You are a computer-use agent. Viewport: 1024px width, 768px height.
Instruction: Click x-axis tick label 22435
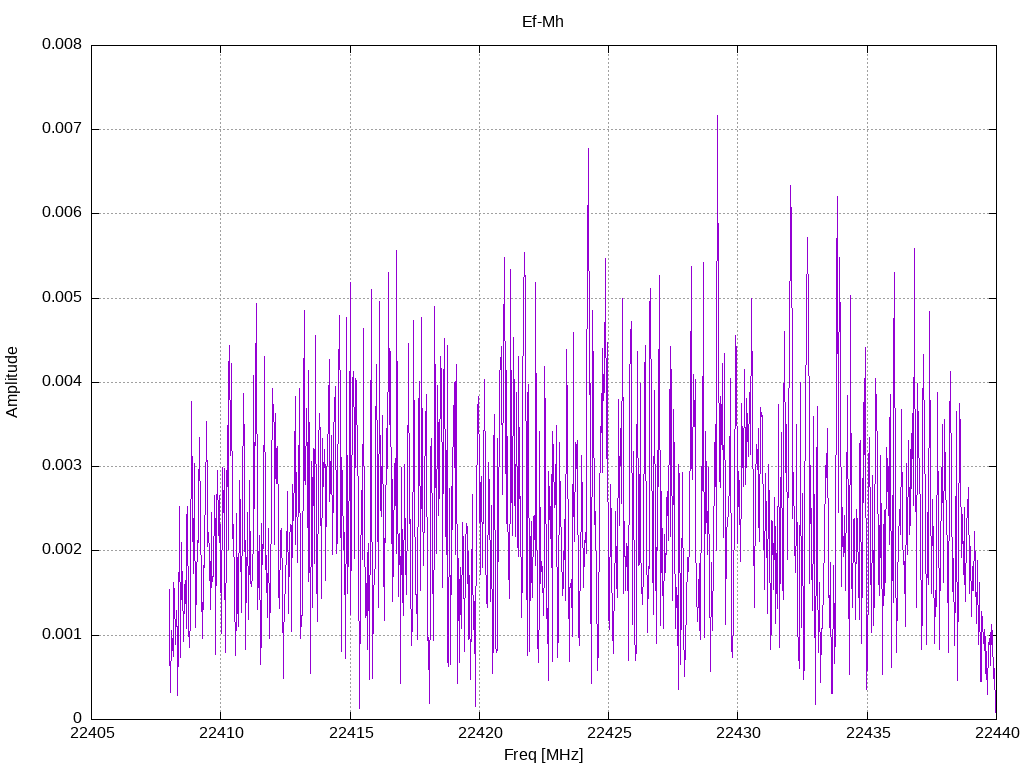tap(868, 733)
